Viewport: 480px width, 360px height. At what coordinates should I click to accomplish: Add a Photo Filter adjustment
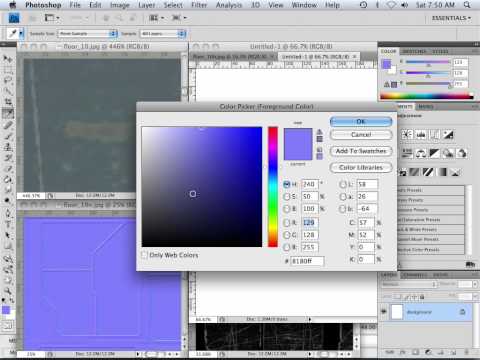[448, 153]
